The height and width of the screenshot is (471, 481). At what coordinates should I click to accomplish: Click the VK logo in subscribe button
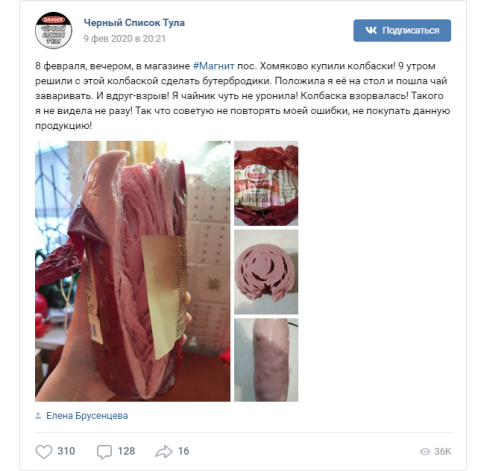coord(371,30)
